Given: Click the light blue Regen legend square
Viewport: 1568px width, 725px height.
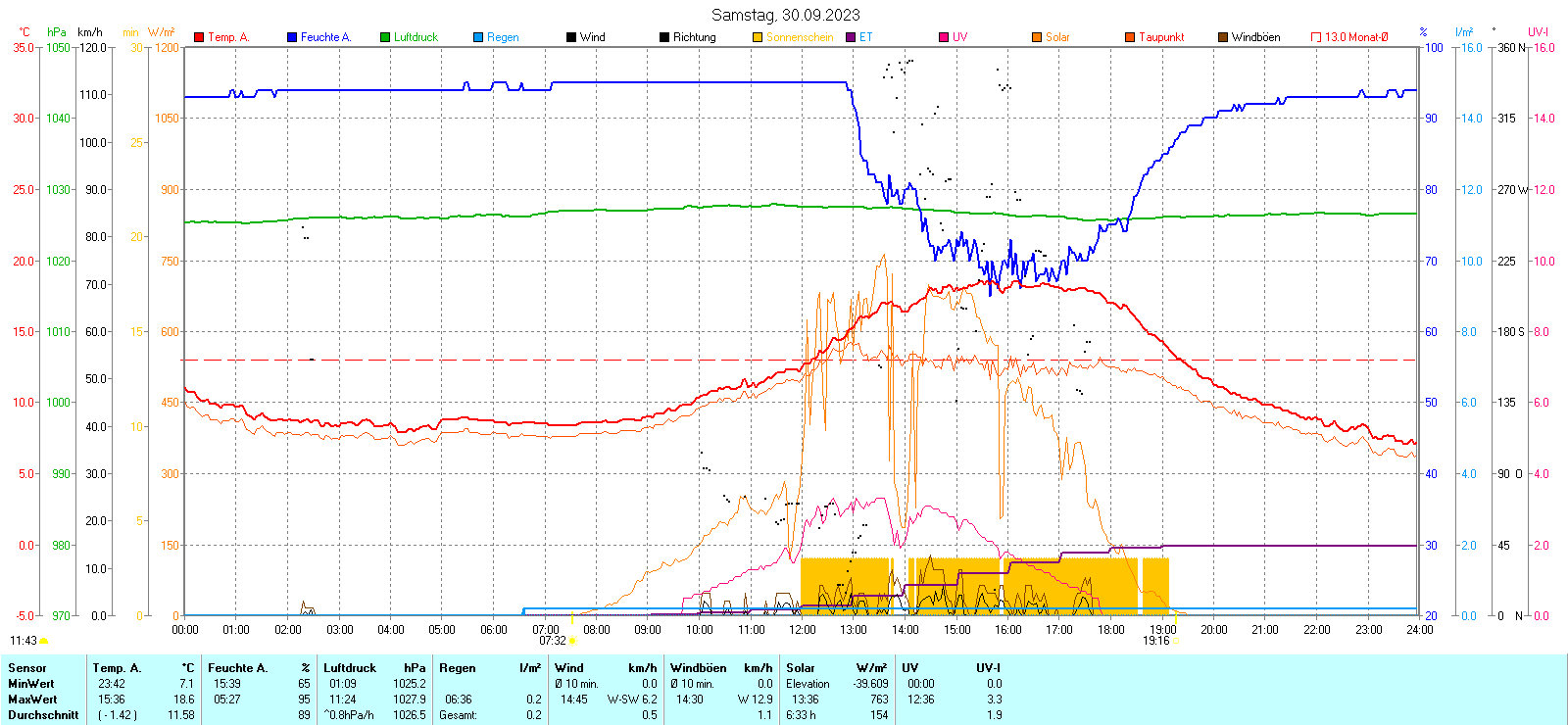Looking at the screenshot, I should 478,37.
